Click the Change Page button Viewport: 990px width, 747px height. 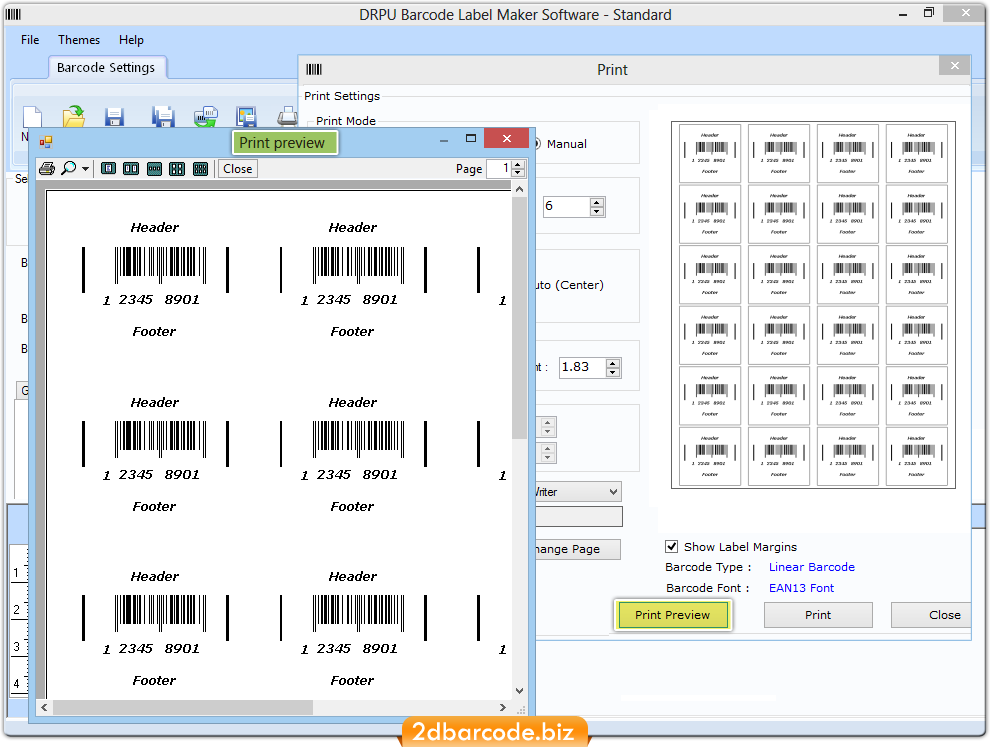coord(578,549)
